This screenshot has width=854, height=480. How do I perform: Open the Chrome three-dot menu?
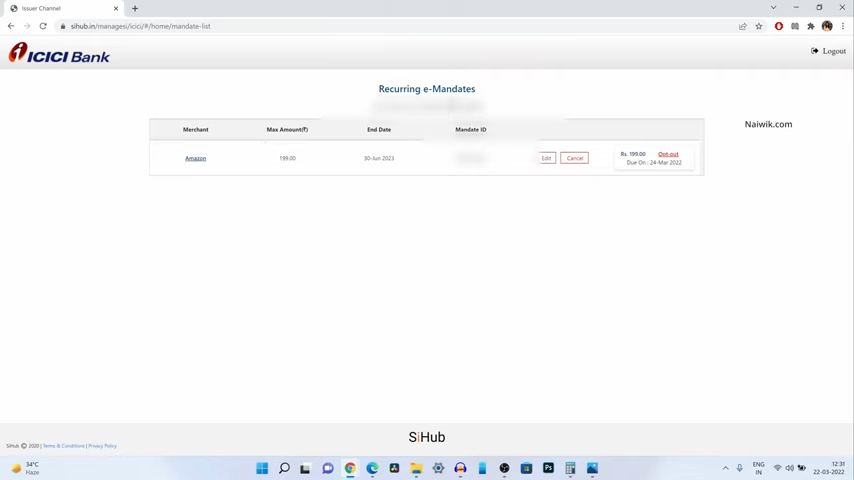843,26
